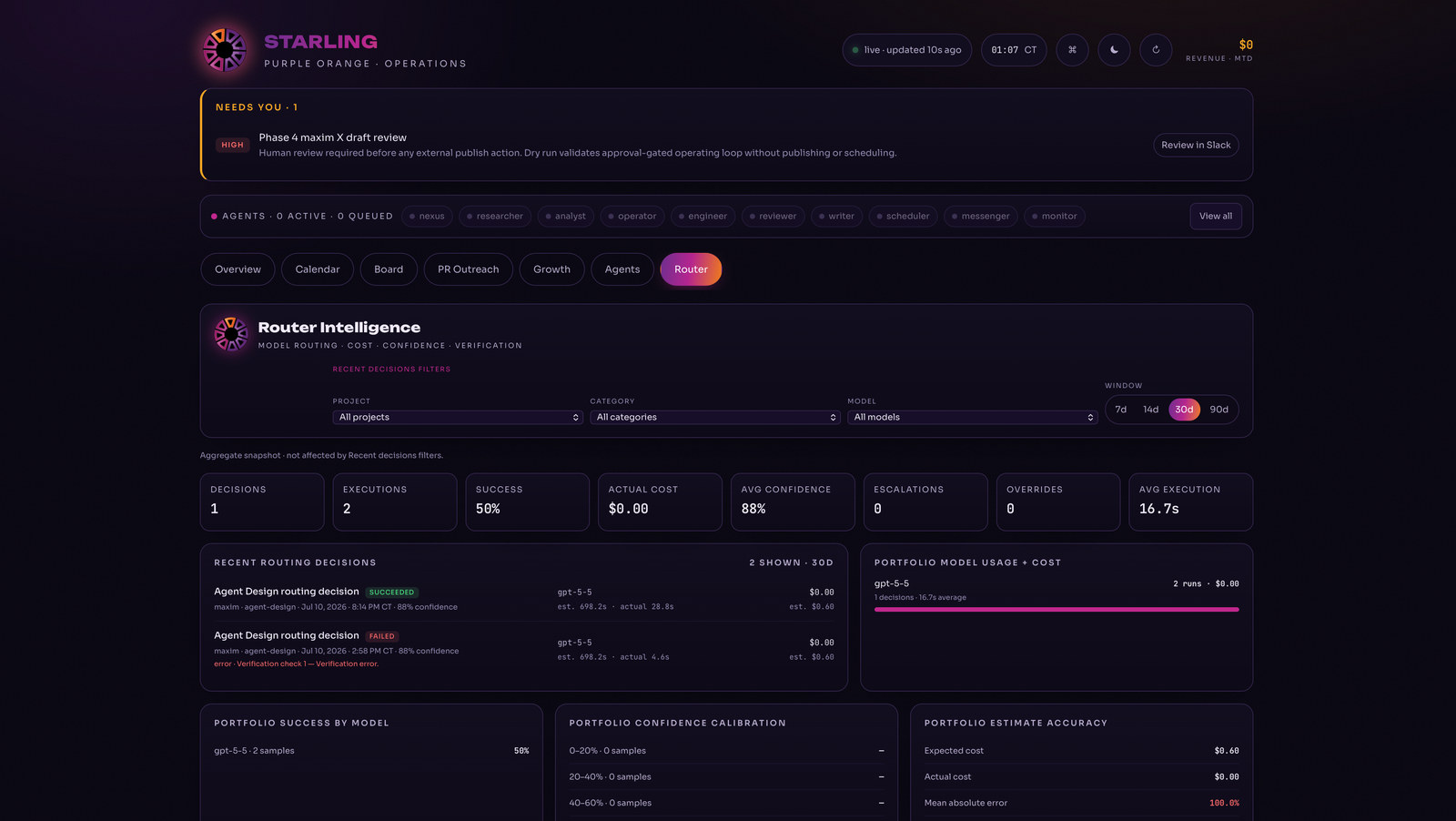Click the live updated status pill
The width and height of the screenshot is (1456, 821).
point(906,50)
